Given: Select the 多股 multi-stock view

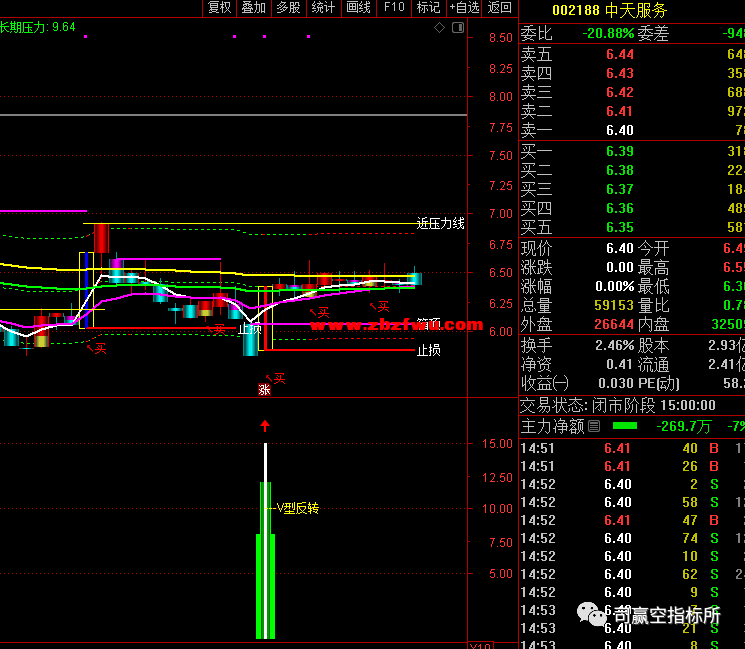Looking at the screenshot, I should [x=288, y=8].
